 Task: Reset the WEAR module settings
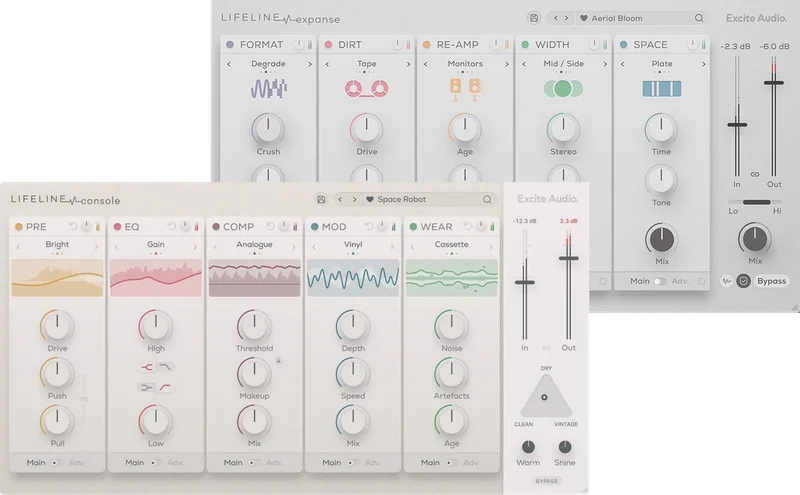[x=467, y=226]
